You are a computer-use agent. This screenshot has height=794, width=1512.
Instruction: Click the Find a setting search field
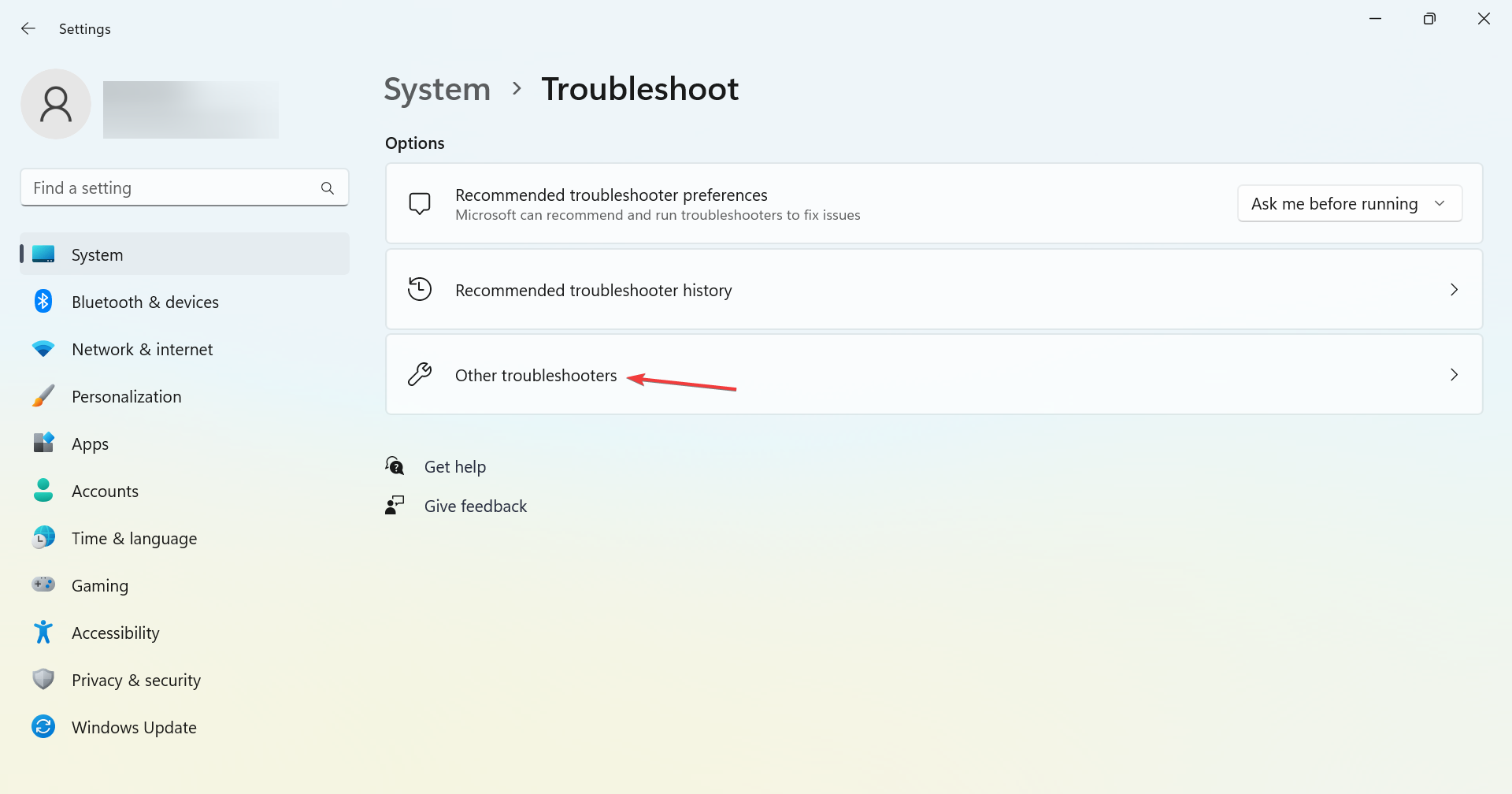point(184,187)
